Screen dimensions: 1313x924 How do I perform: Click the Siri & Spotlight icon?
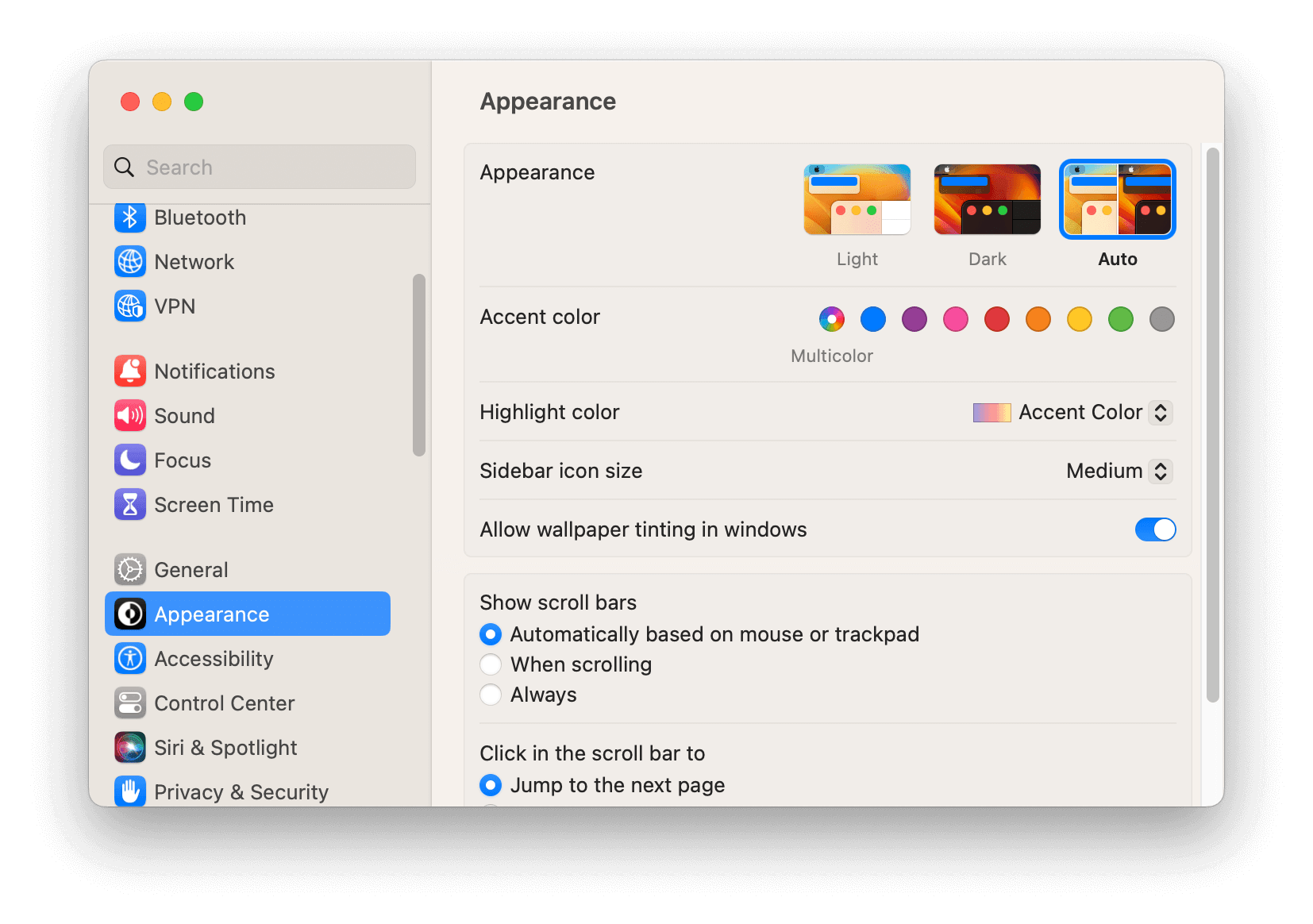point(130,747)
